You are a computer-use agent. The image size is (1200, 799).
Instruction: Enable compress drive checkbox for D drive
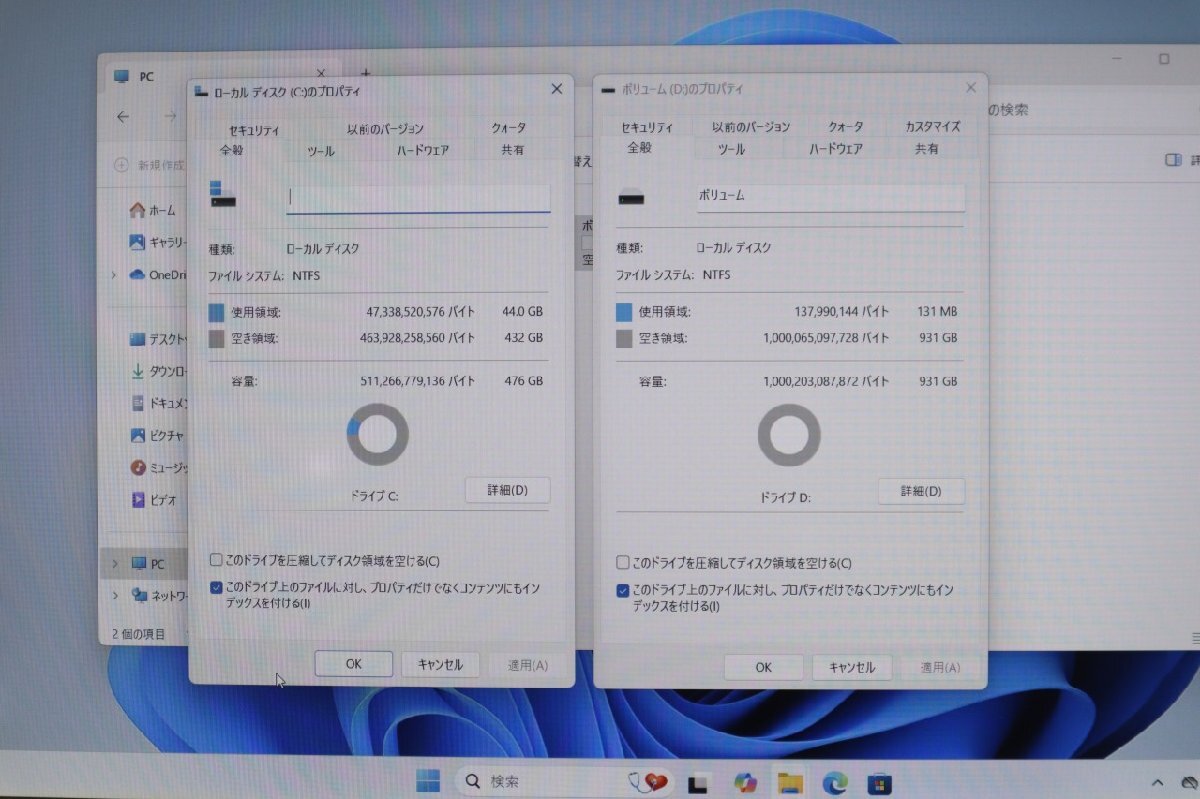coord(623,563)
